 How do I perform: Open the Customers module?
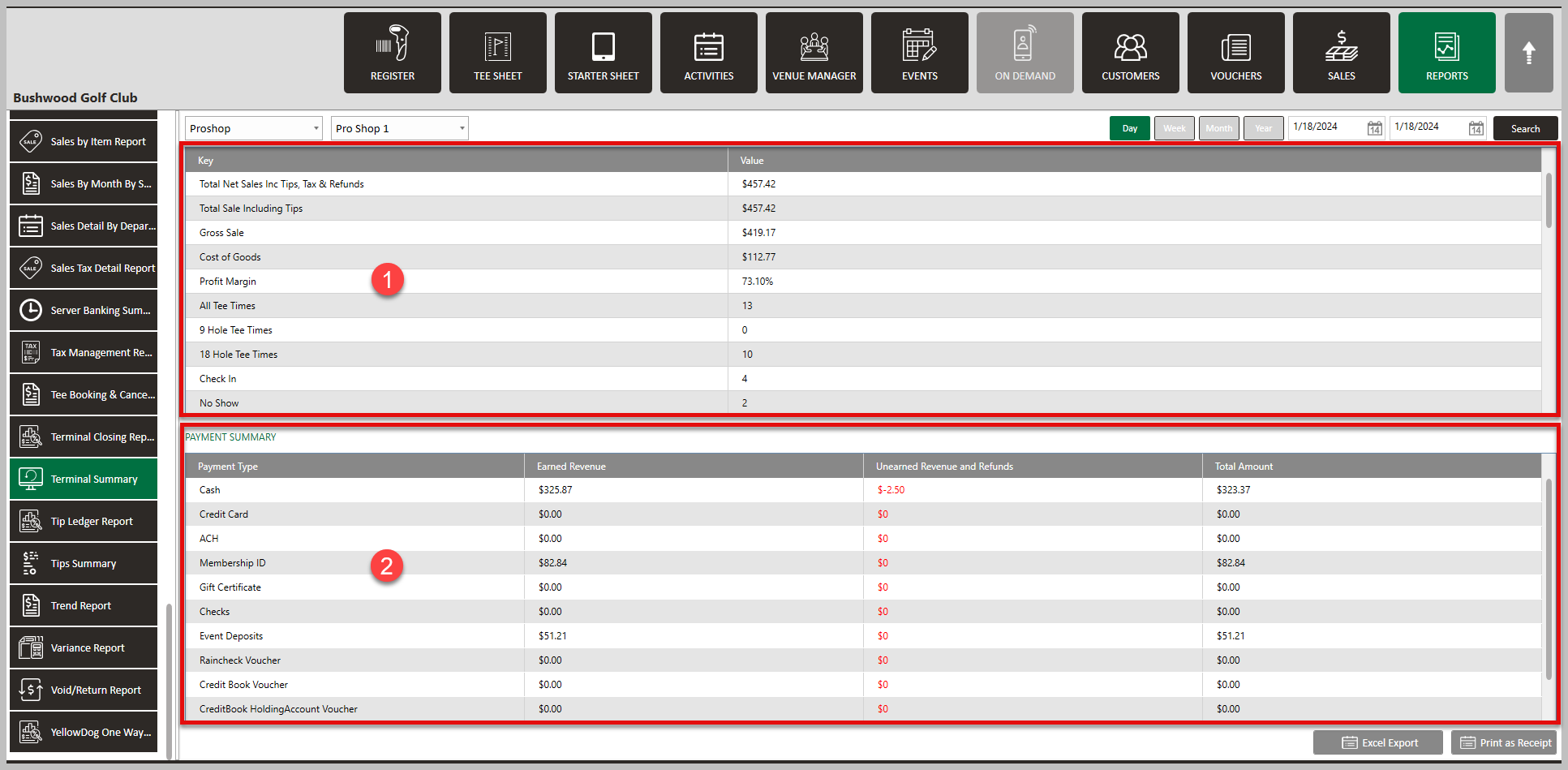(x=1131, y=53)
